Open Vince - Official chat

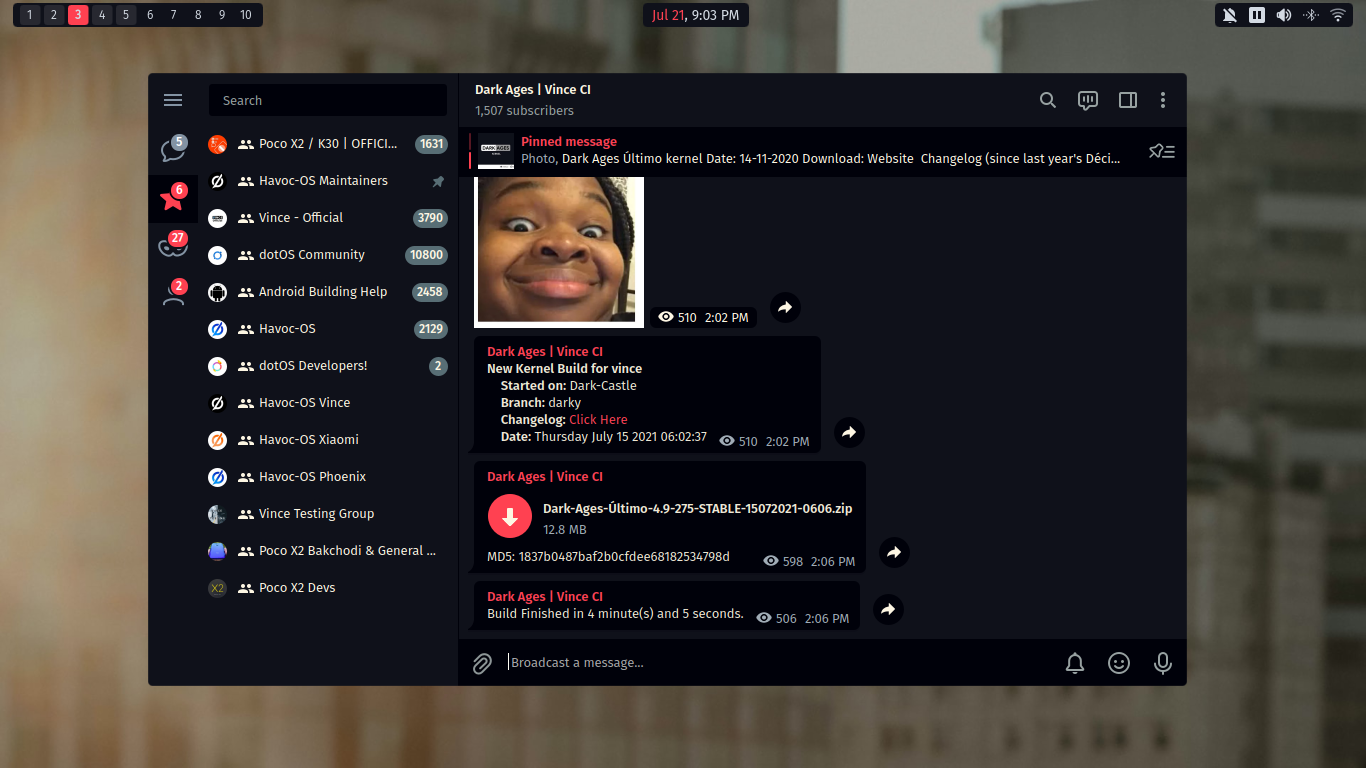328,218
